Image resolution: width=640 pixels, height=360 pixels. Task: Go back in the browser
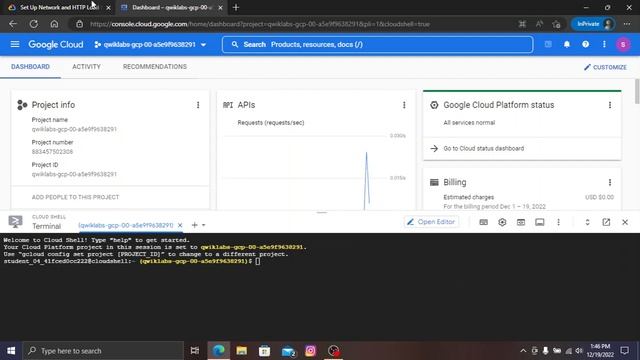tap(13, 24)
